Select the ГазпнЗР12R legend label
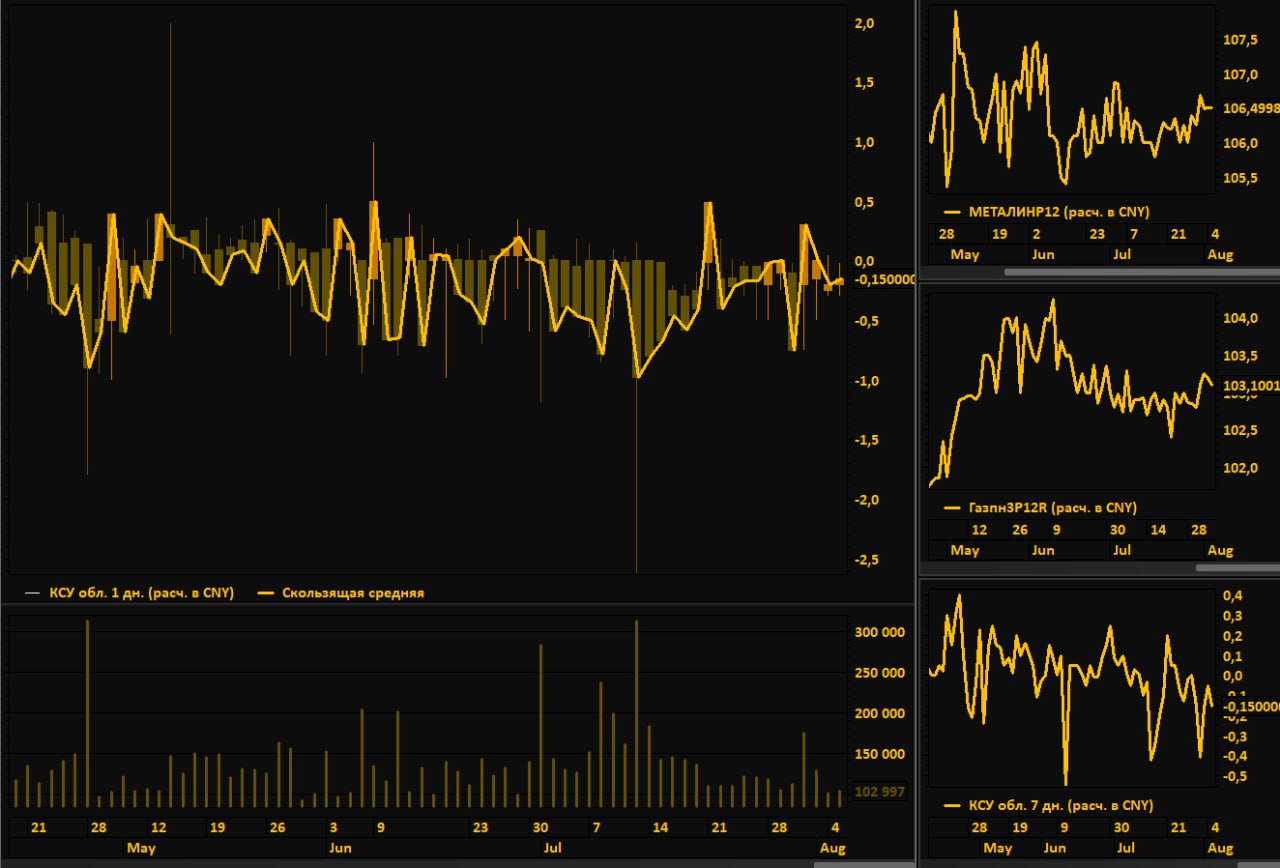Viewport: 1280px width, 868px height. coord(1040,508)
